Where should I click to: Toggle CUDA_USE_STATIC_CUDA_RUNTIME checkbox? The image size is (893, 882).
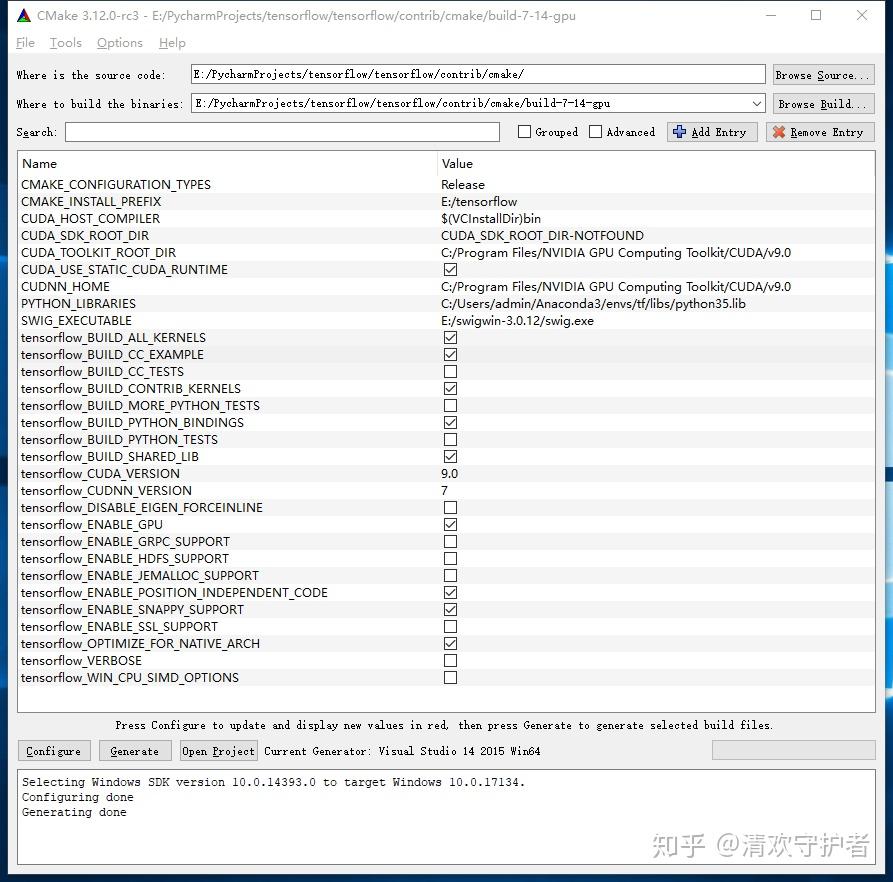point(450,269)
